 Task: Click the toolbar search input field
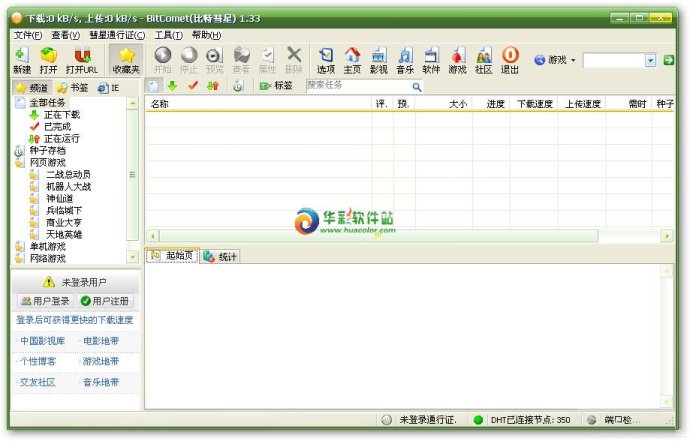pyautogui.click(x=614, y=60)
